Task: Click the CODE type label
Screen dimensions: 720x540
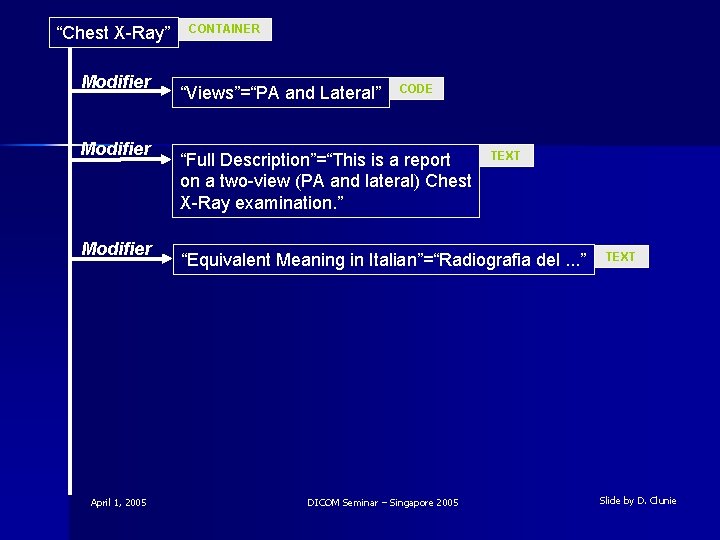Action: click(416, 89)
